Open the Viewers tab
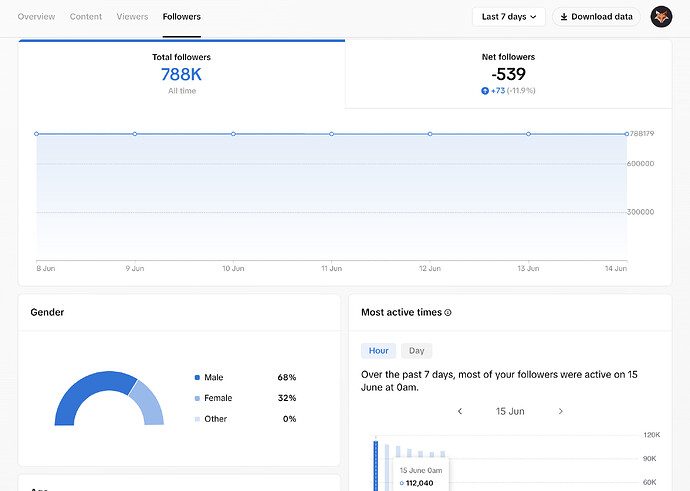The height and width of the screenshot is (491, 690). pyautogui.click(x=132, y=17)
